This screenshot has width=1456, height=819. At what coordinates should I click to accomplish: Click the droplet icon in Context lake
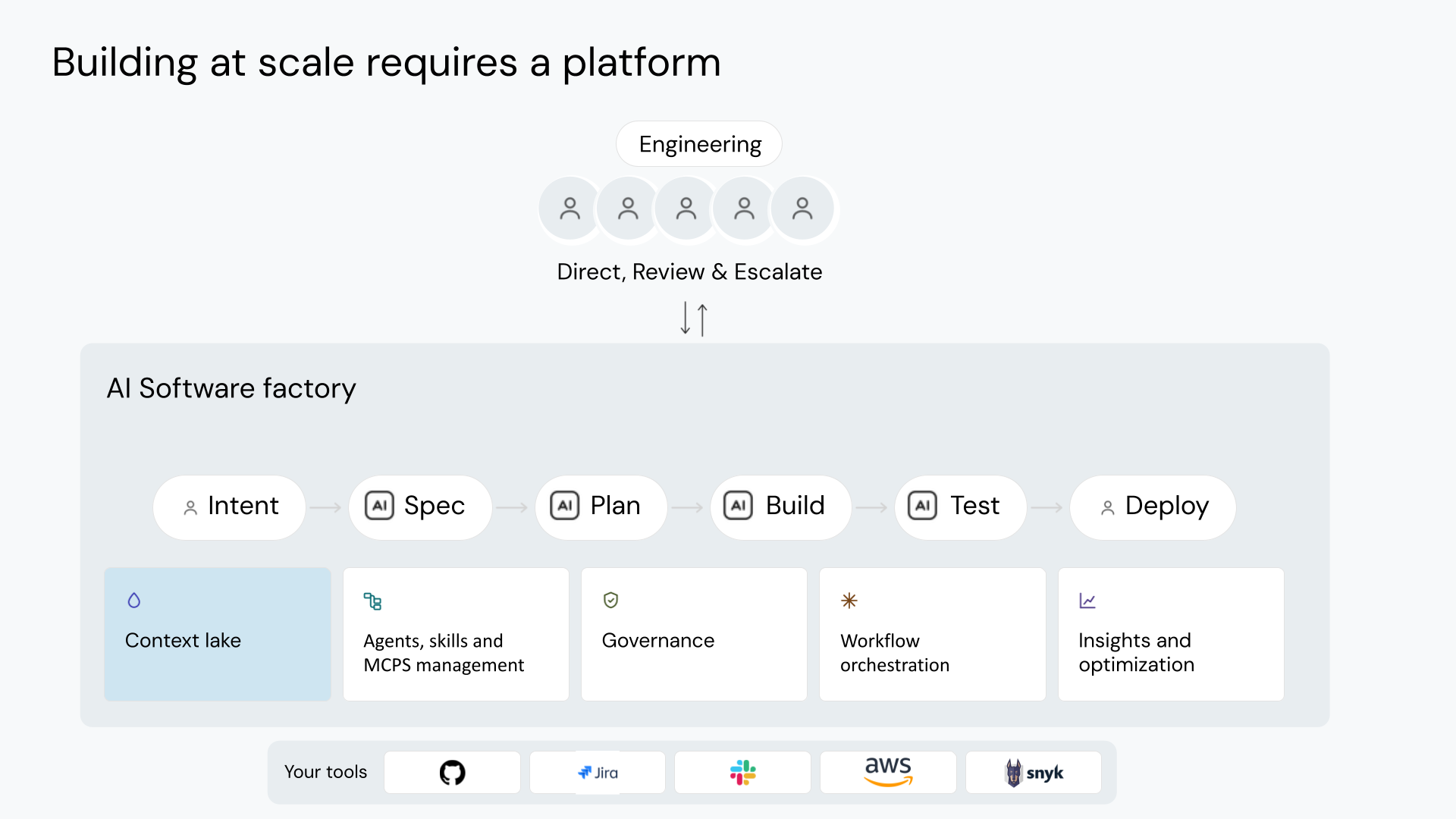point(134,601)
